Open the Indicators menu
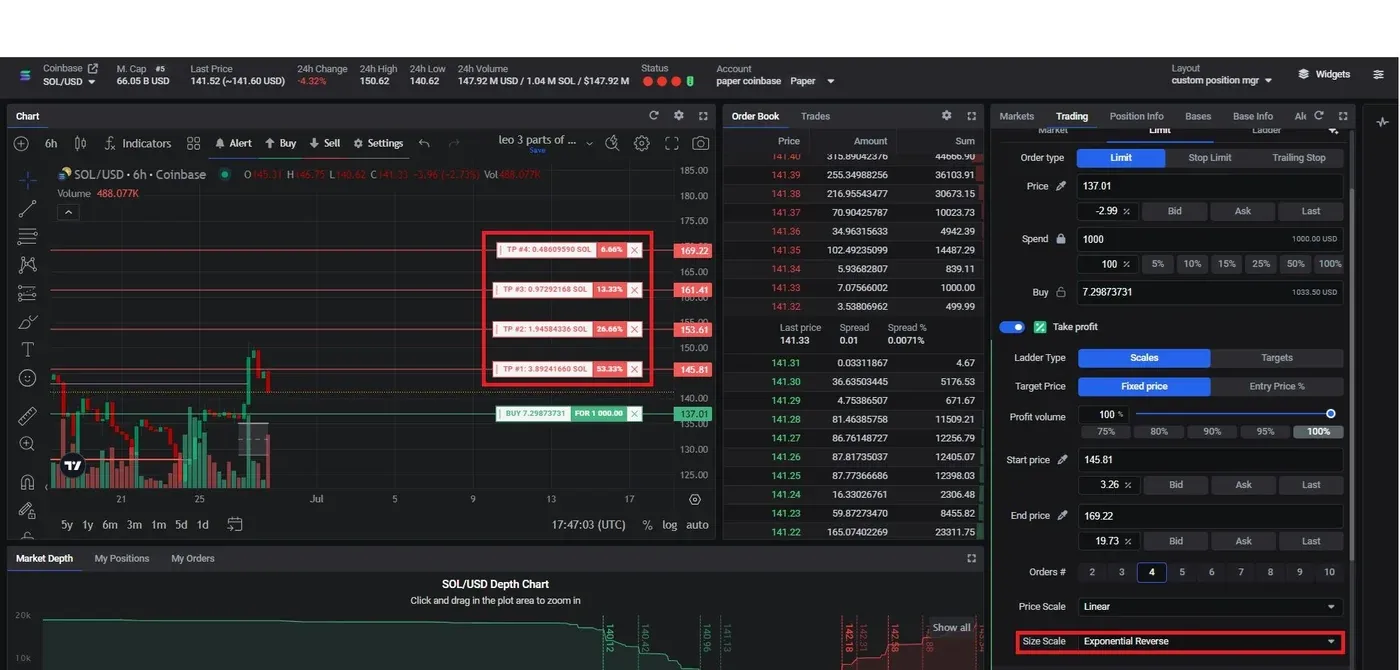Viewport: 1400px width, 670px height. click(138, 143)
